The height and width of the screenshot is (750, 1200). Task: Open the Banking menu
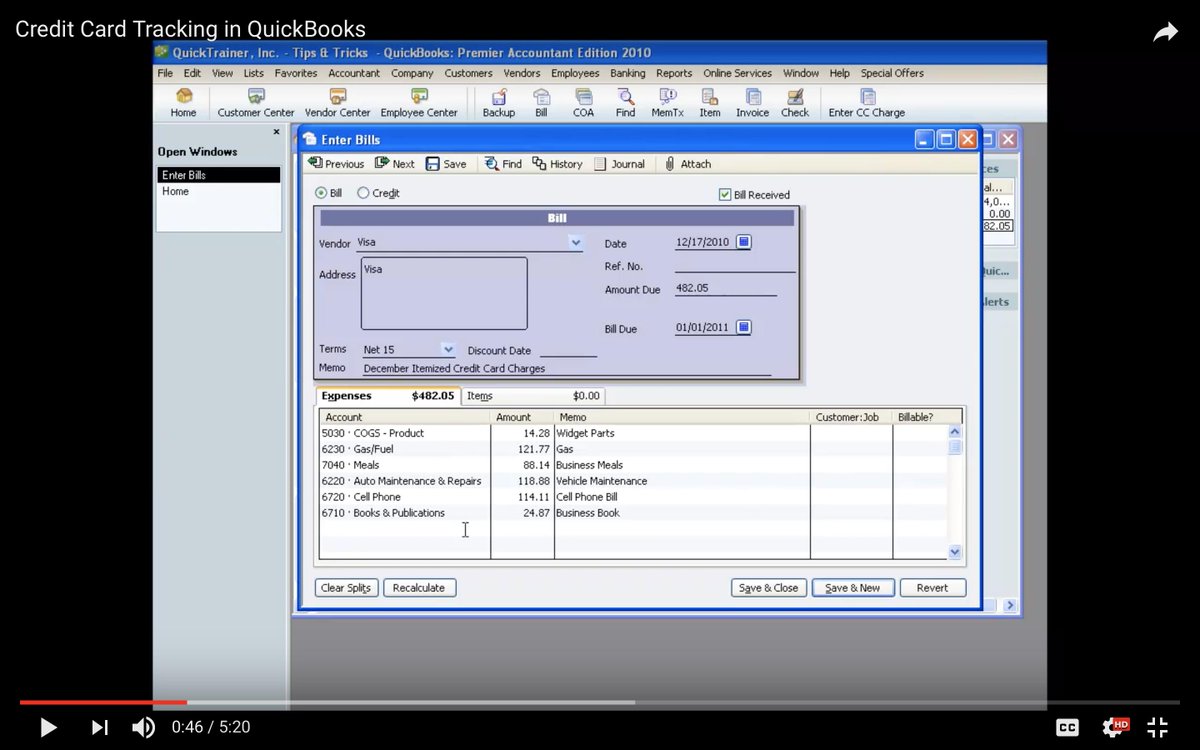coord(628,73)
